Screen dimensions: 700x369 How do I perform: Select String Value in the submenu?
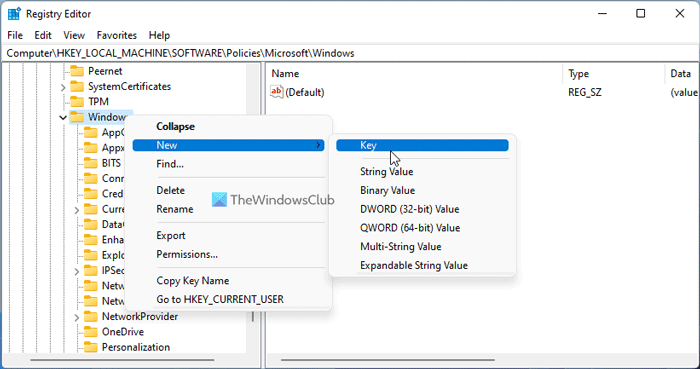pos(422,171)
